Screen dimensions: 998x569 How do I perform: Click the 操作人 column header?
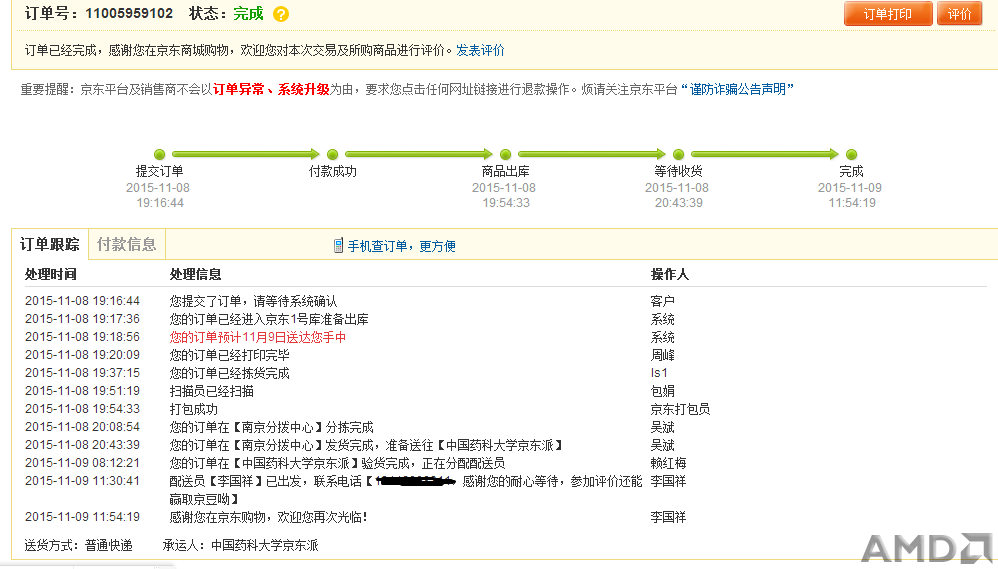tap(670, 274)
